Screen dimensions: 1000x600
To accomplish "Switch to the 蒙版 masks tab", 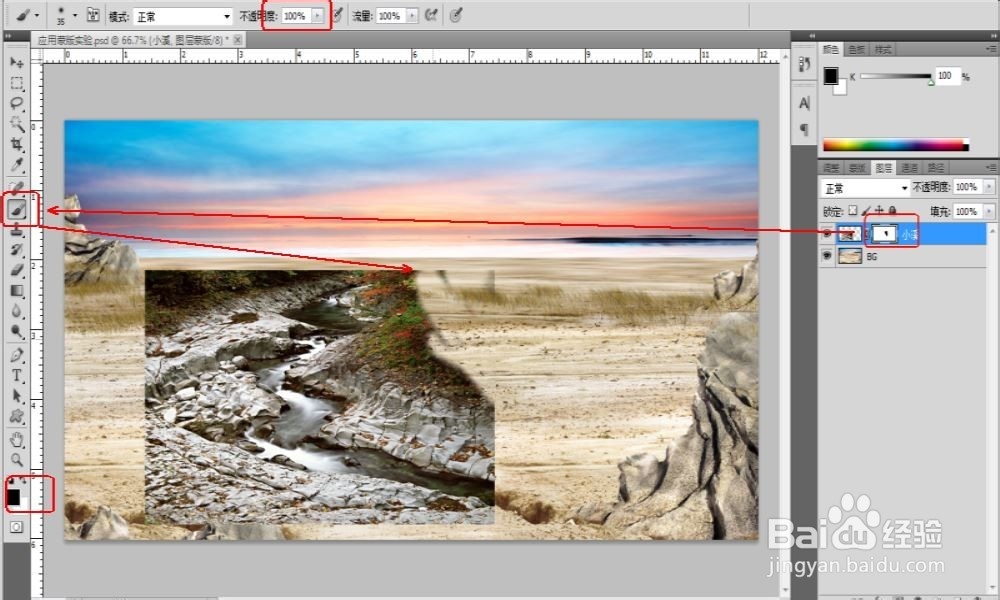I will (857, 168).
